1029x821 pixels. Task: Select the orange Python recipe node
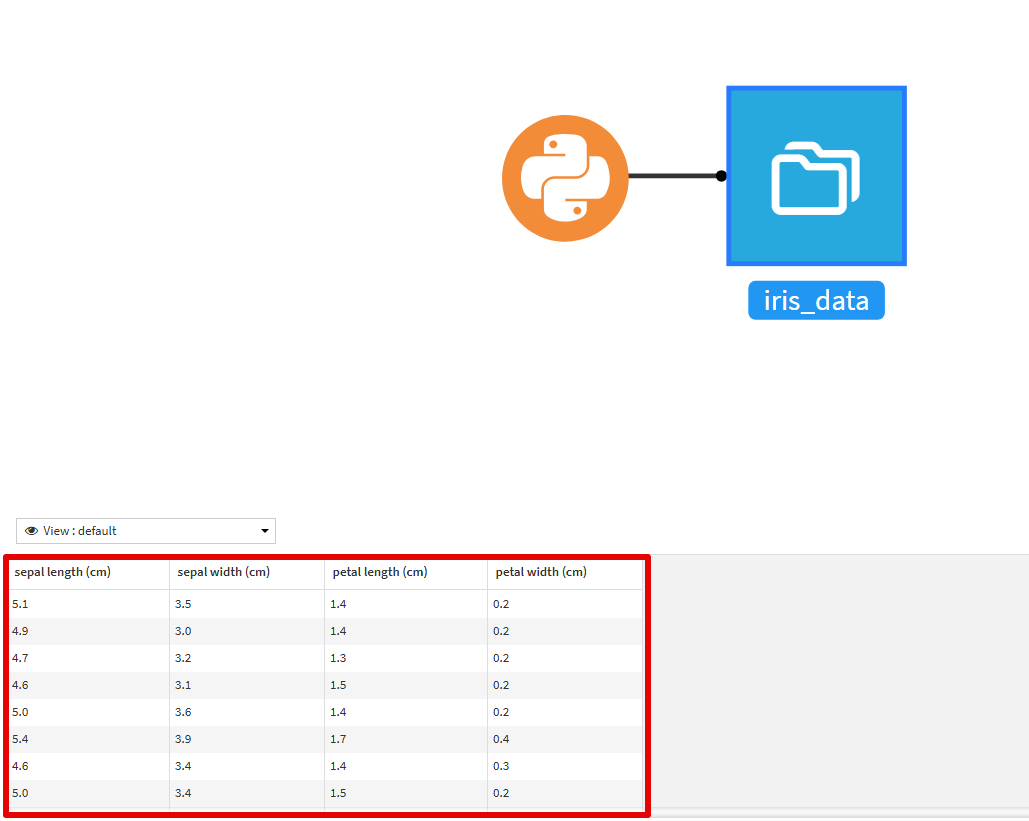click(x=565, y=178)
